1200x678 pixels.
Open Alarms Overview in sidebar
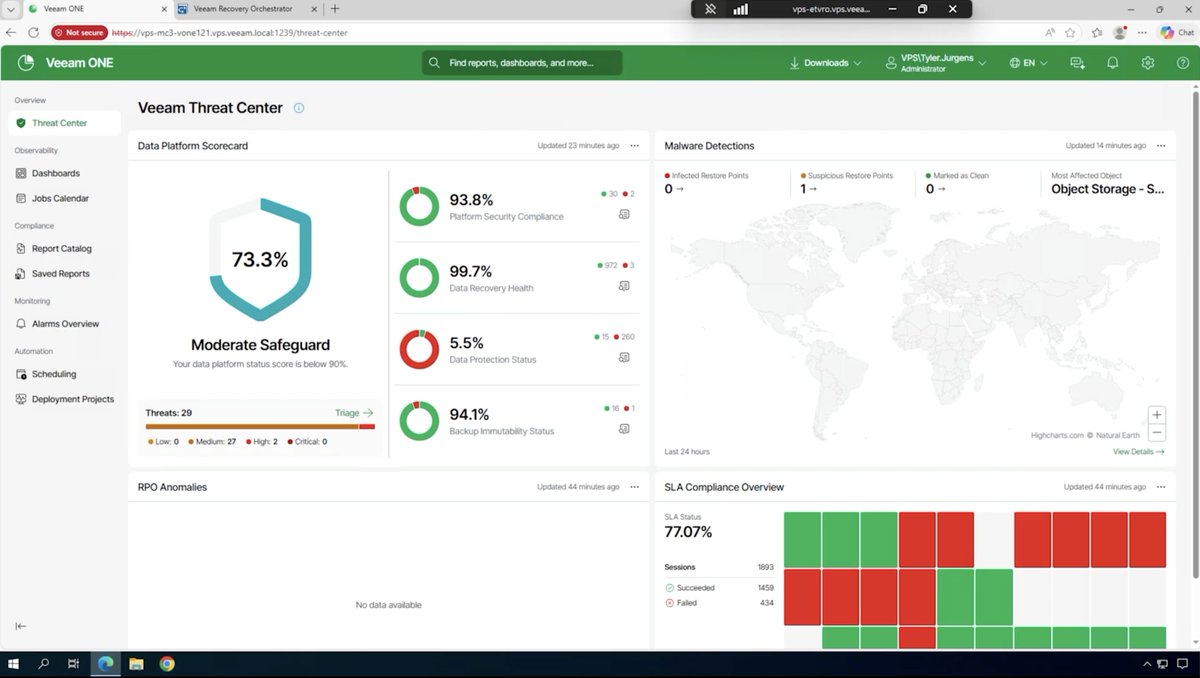64,324
